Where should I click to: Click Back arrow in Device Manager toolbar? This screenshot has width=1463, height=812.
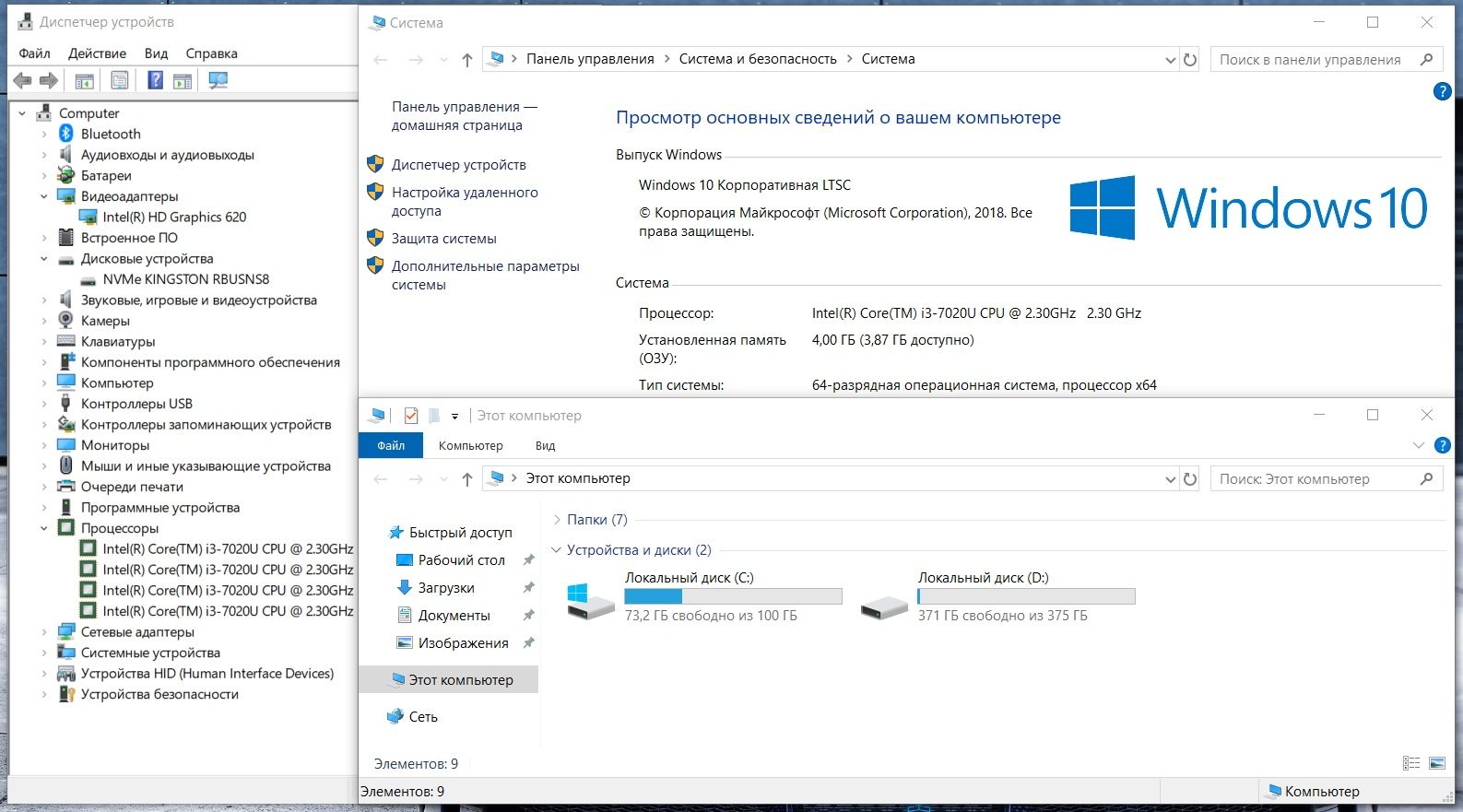click(23, 81)
